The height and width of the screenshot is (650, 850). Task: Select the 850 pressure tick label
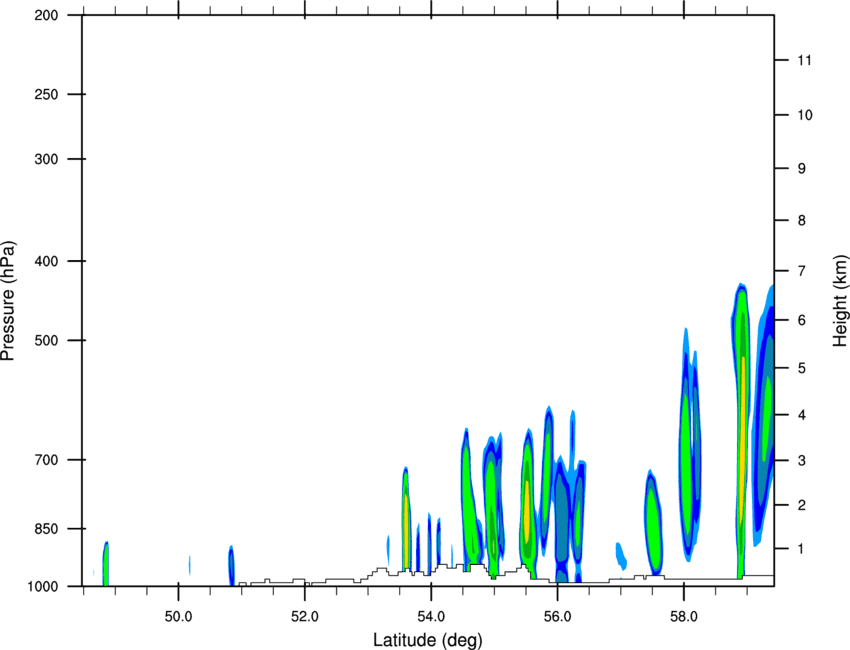(46, 529)
